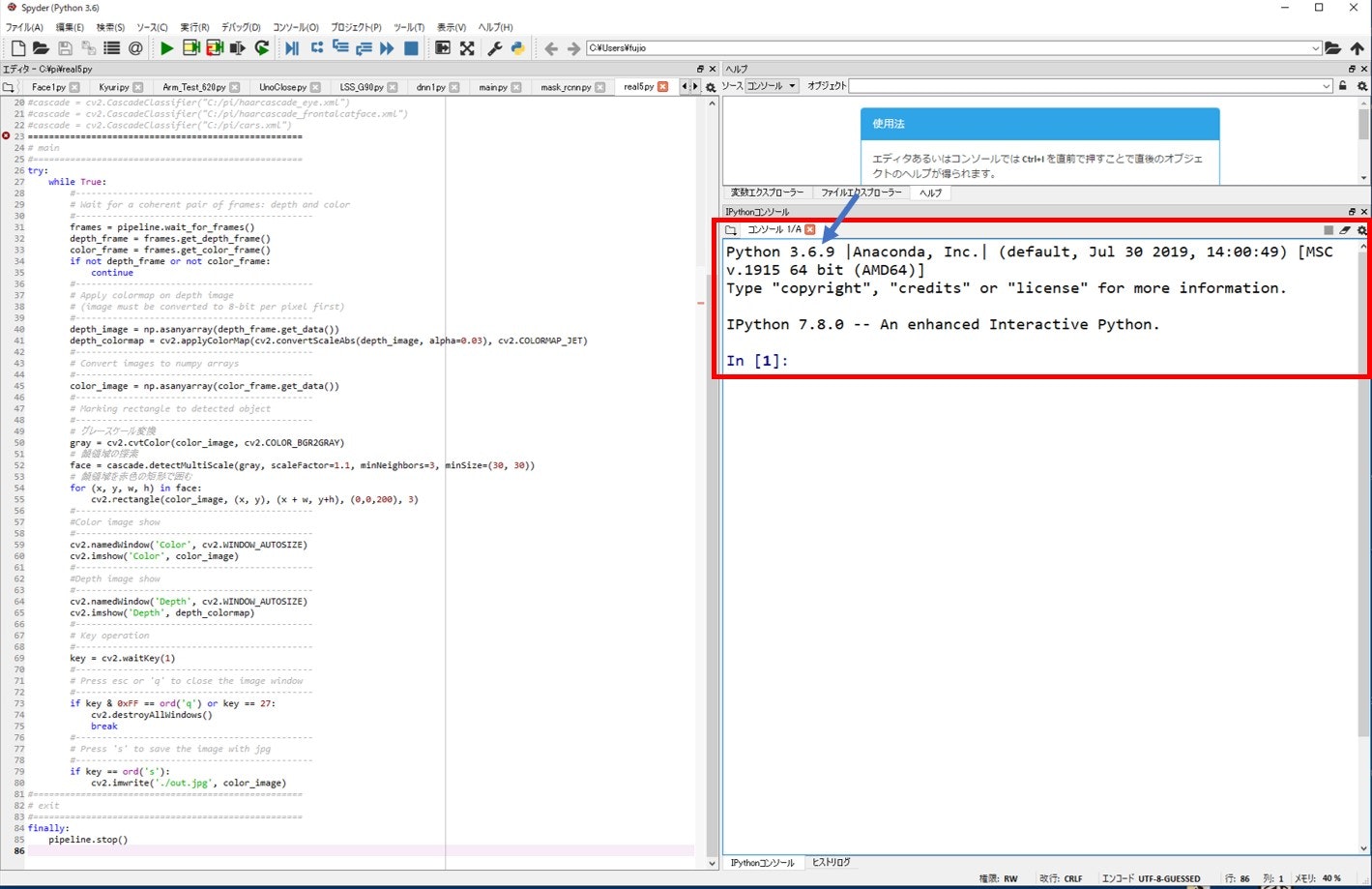Switch to the 変数エクスプローラー tab
The width and height of the screenshot is (1372, 889).
click(x=768, y=193)
